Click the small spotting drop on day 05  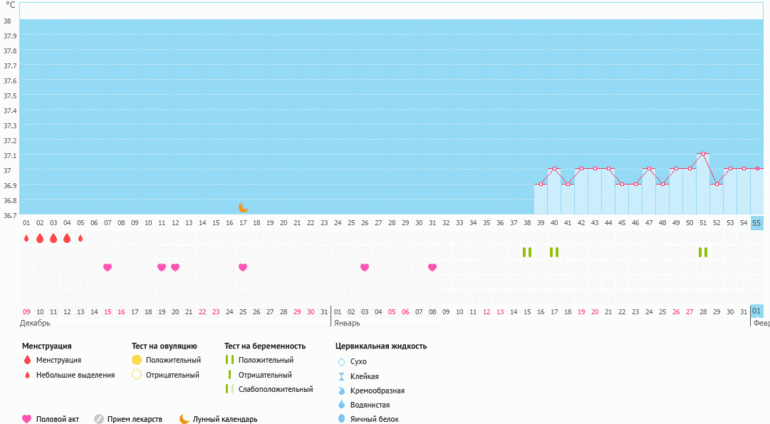(x=80, y=239)
